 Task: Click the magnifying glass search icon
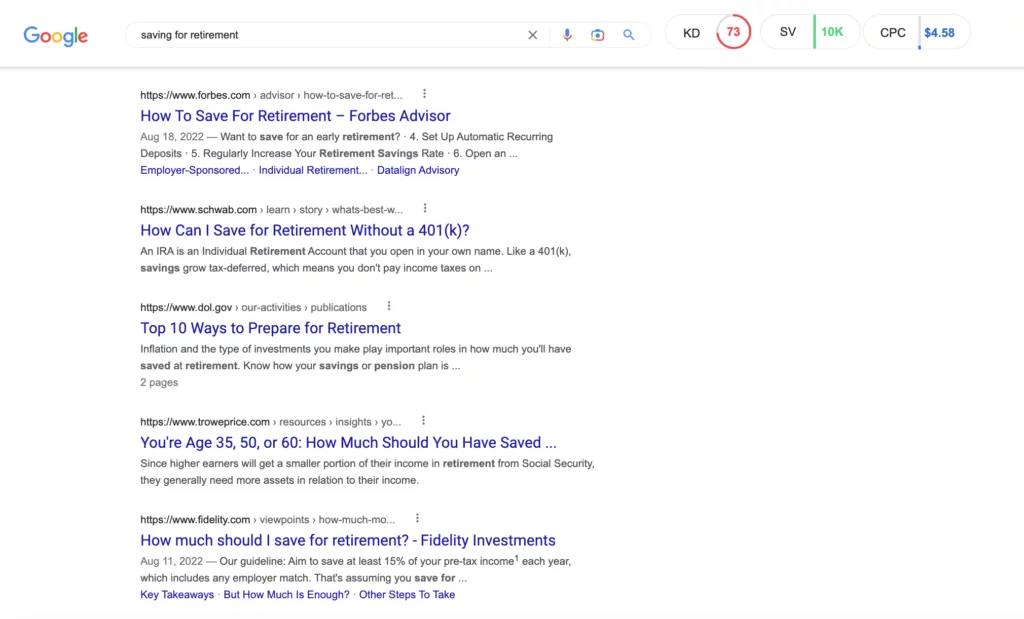629,35
